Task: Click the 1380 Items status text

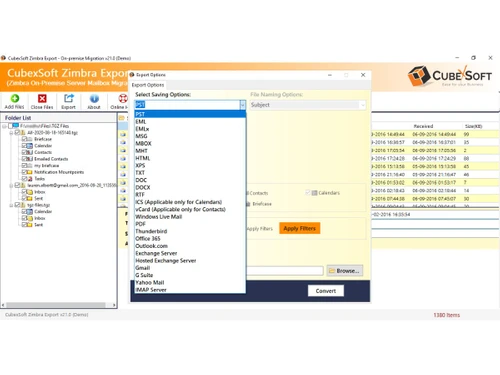Action: [x=447, y=315]
